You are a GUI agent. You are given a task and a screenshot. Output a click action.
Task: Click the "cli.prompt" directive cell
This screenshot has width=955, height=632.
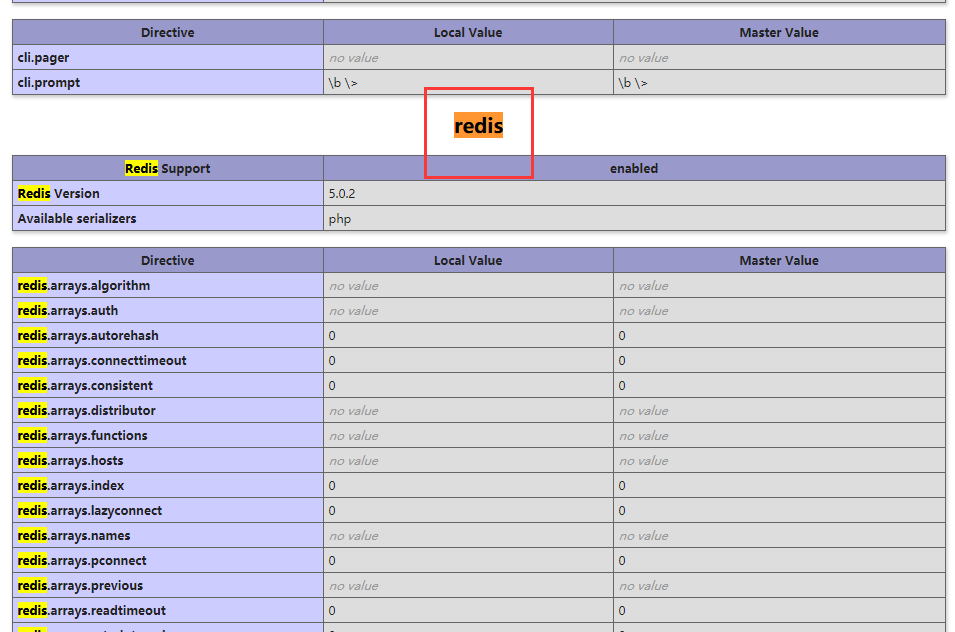click(167, 82)
